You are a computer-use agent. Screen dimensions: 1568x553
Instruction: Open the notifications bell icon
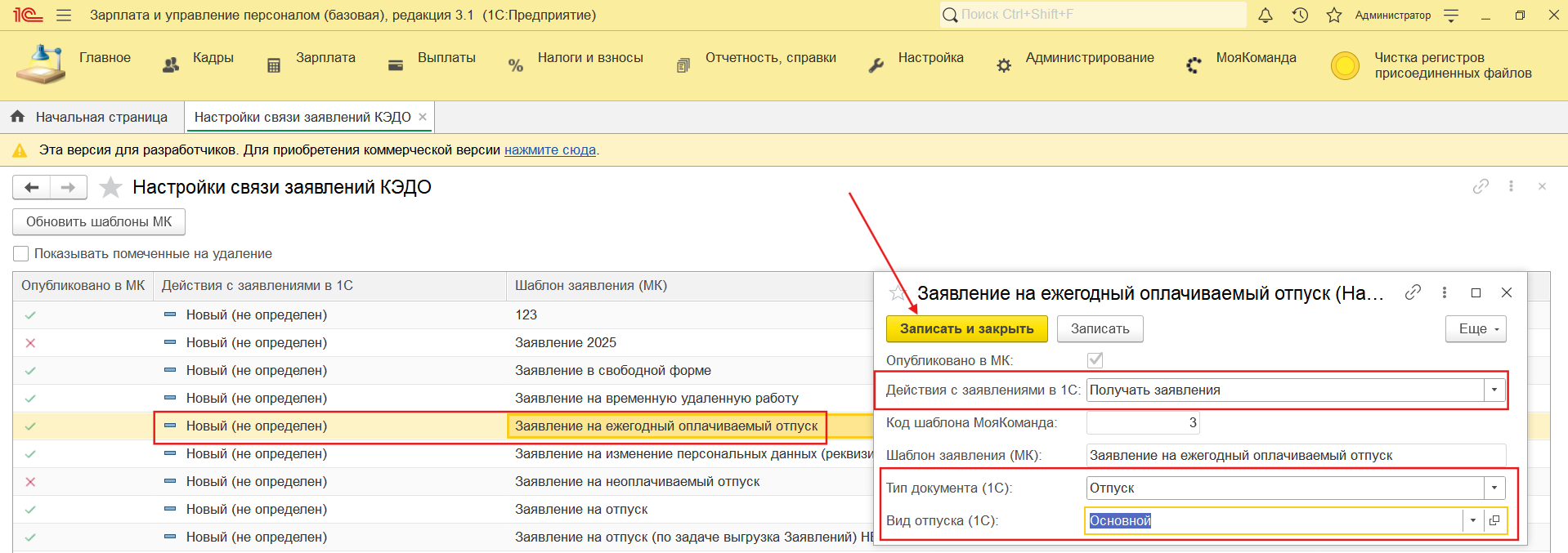[1265, 15]
